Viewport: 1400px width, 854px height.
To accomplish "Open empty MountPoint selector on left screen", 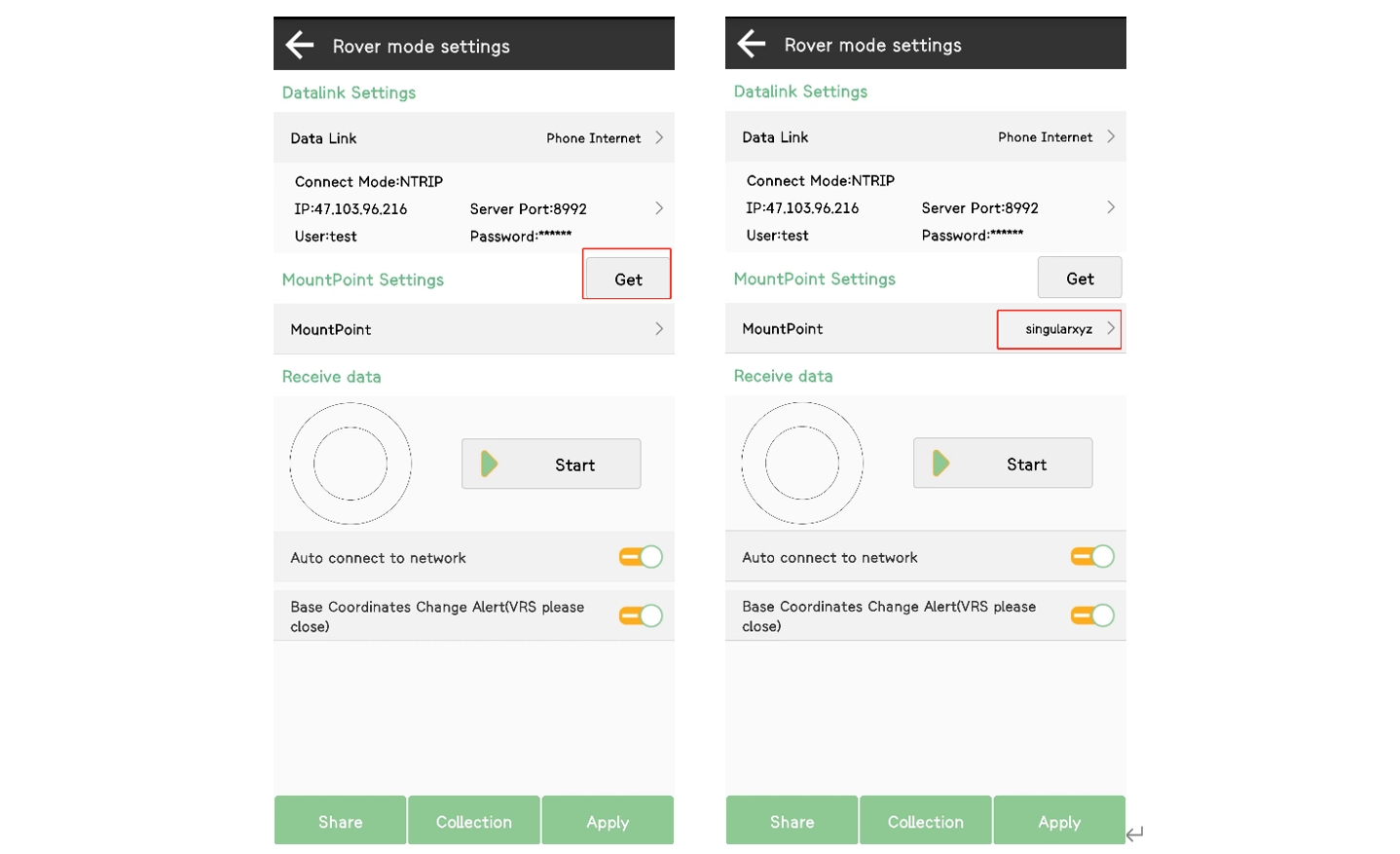I will (474, 329).
